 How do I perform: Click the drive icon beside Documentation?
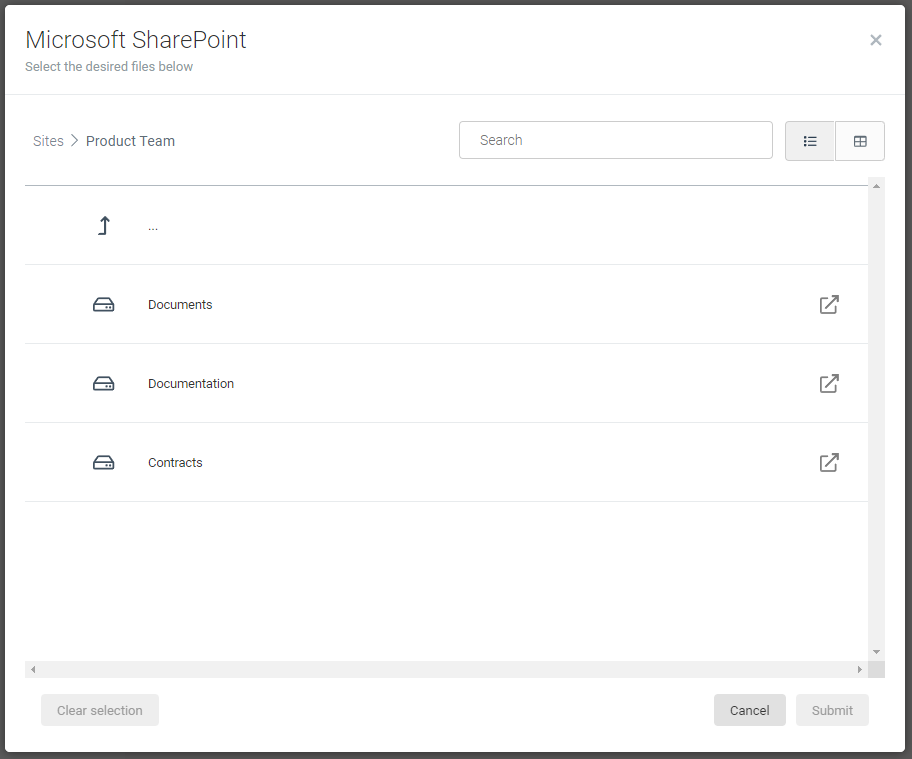[x=103, y=383]
